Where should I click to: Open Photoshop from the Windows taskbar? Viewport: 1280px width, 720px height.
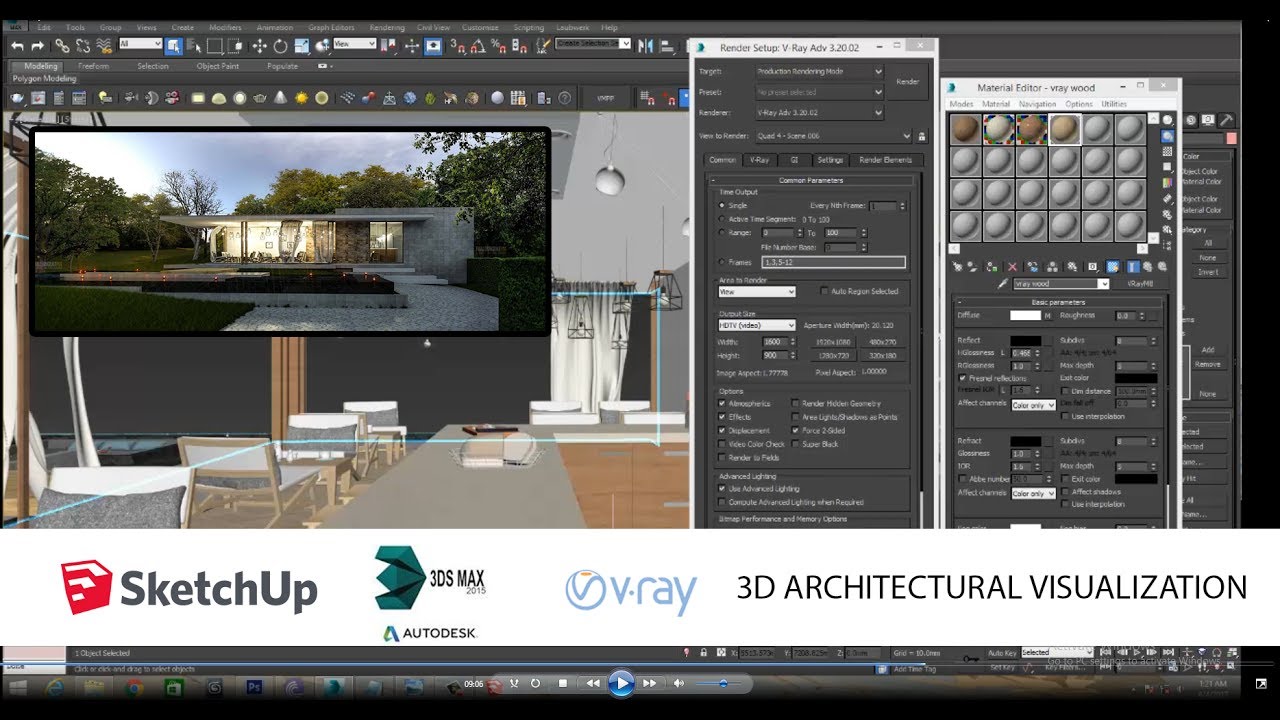tap(254, 687)
